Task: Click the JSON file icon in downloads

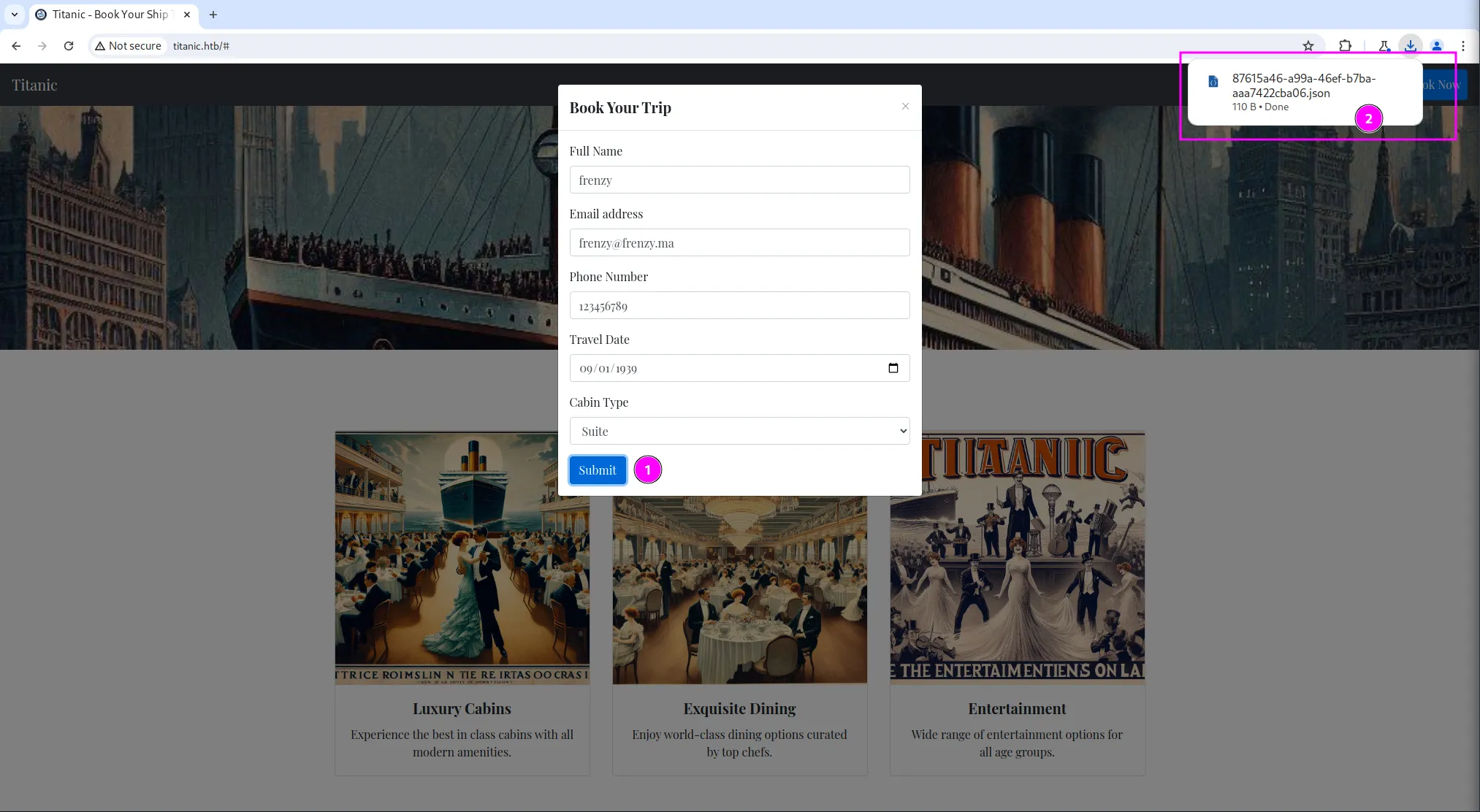Action: click(x=1213, y=81)
